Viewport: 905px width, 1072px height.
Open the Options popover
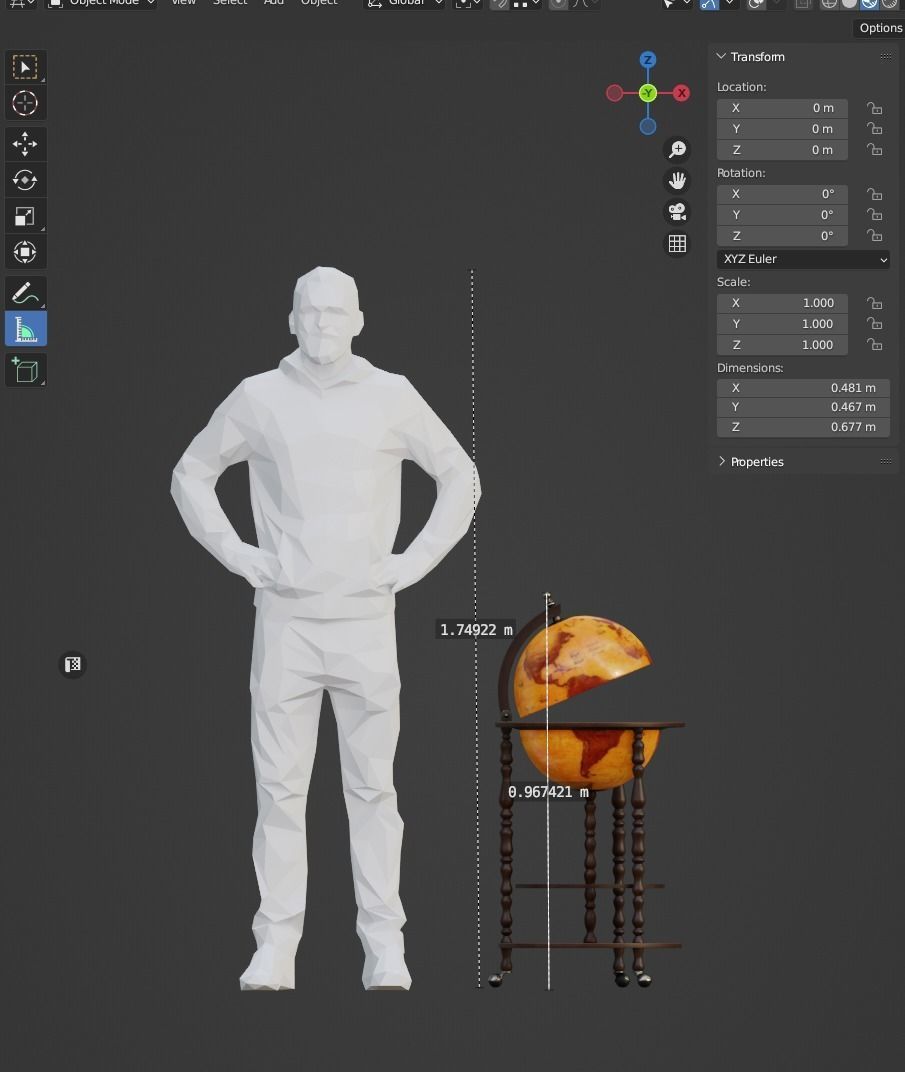(880, 28)
